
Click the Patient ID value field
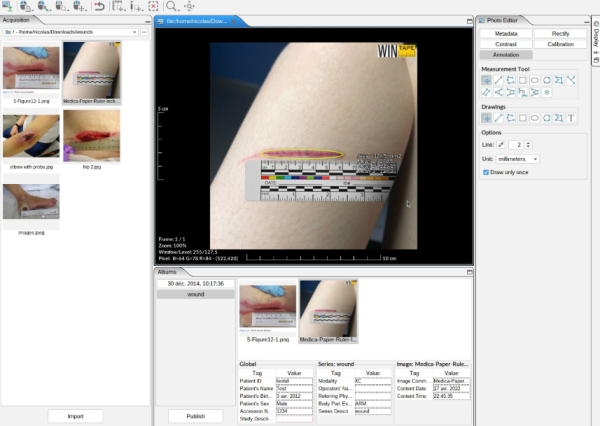pyautogui.click(x=294, y=381)
